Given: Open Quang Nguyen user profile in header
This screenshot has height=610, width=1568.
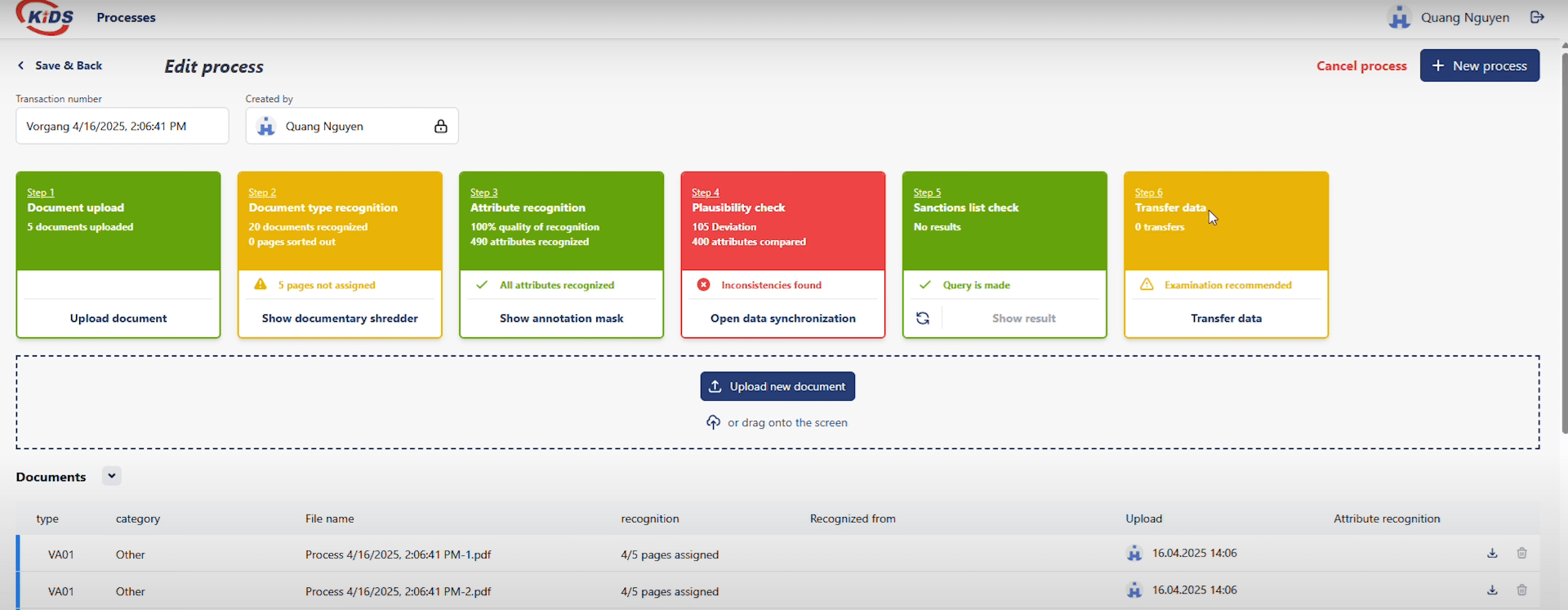Looking at the screenshot, I should point(1449,18).
